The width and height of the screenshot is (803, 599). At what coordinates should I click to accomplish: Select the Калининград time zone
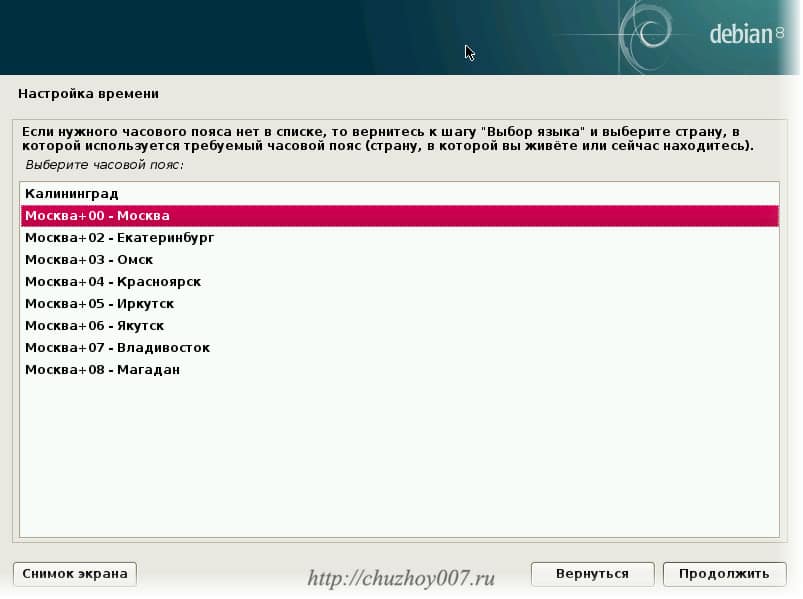pyautogui.click(x=399, y=194)
